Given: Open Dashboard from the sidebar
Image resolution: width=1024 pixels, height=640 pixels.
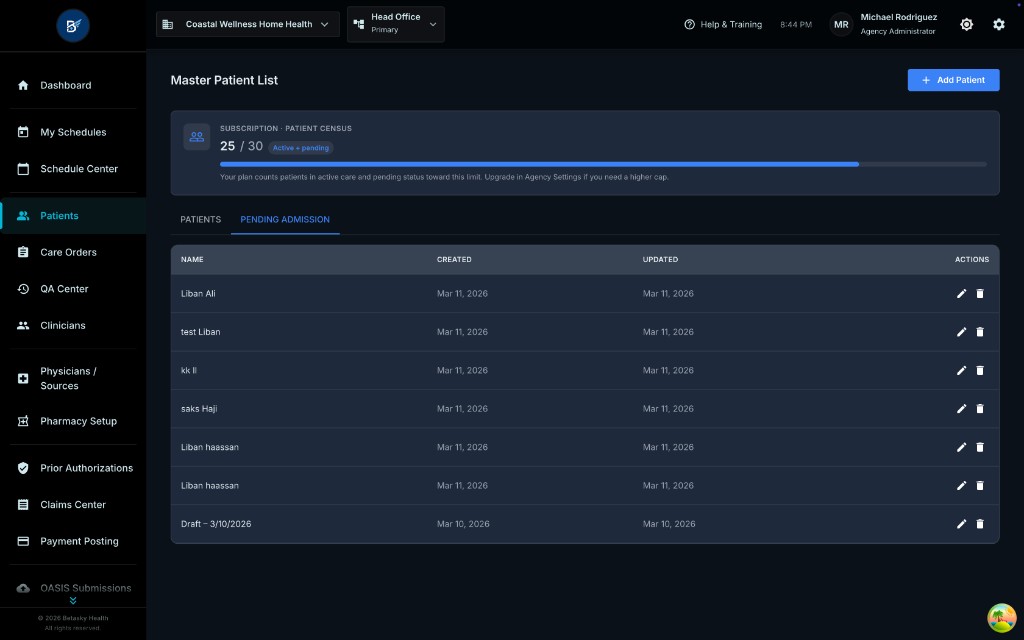Looking at the screenshot, I should pyautogui.click(x=73, y=85).
